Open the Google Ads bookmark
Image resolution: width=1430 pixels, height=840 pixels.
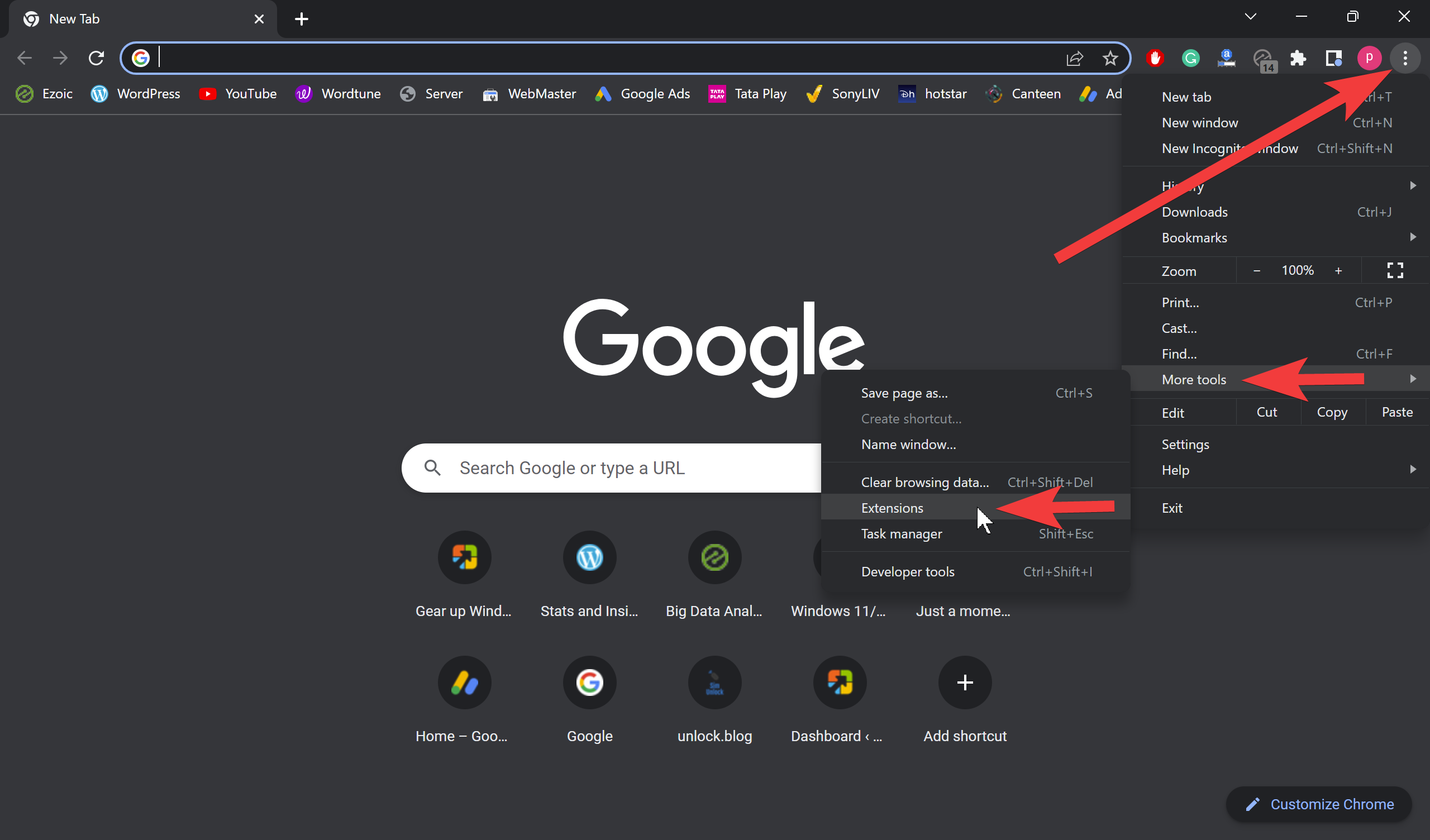(x=642, y=94)
